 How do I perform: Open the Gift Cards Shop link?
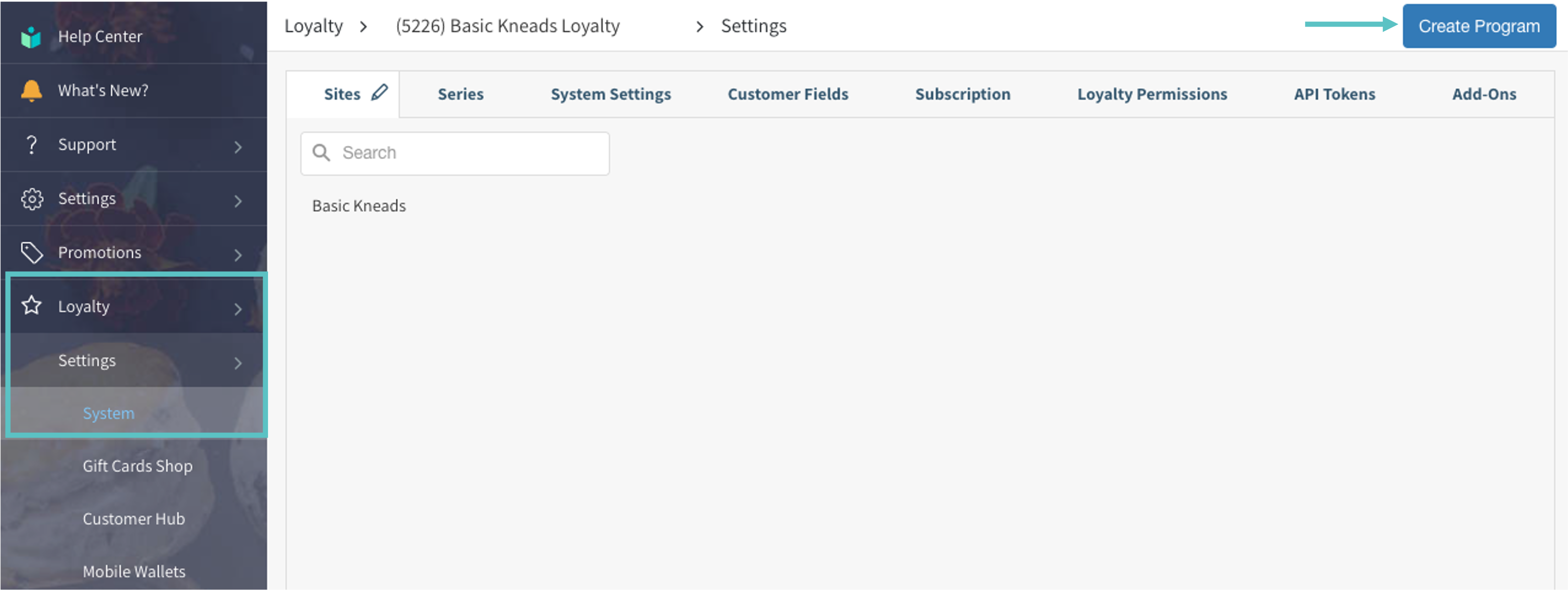pos(137,466)
